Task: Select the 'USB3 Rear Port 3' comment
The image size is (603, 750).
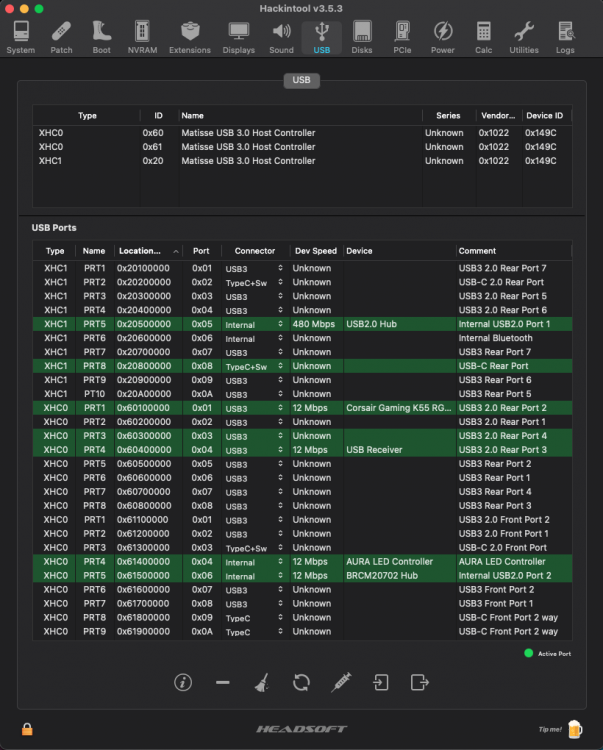Action: pos(495,506)
